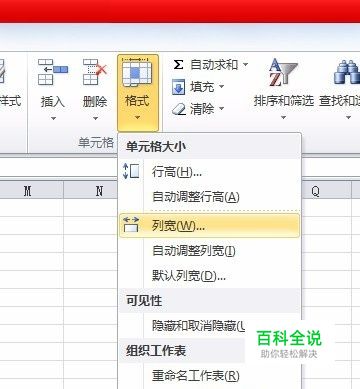
Task: Open the dropdown arrow under 查找和选择
Action: coord(348,117)
